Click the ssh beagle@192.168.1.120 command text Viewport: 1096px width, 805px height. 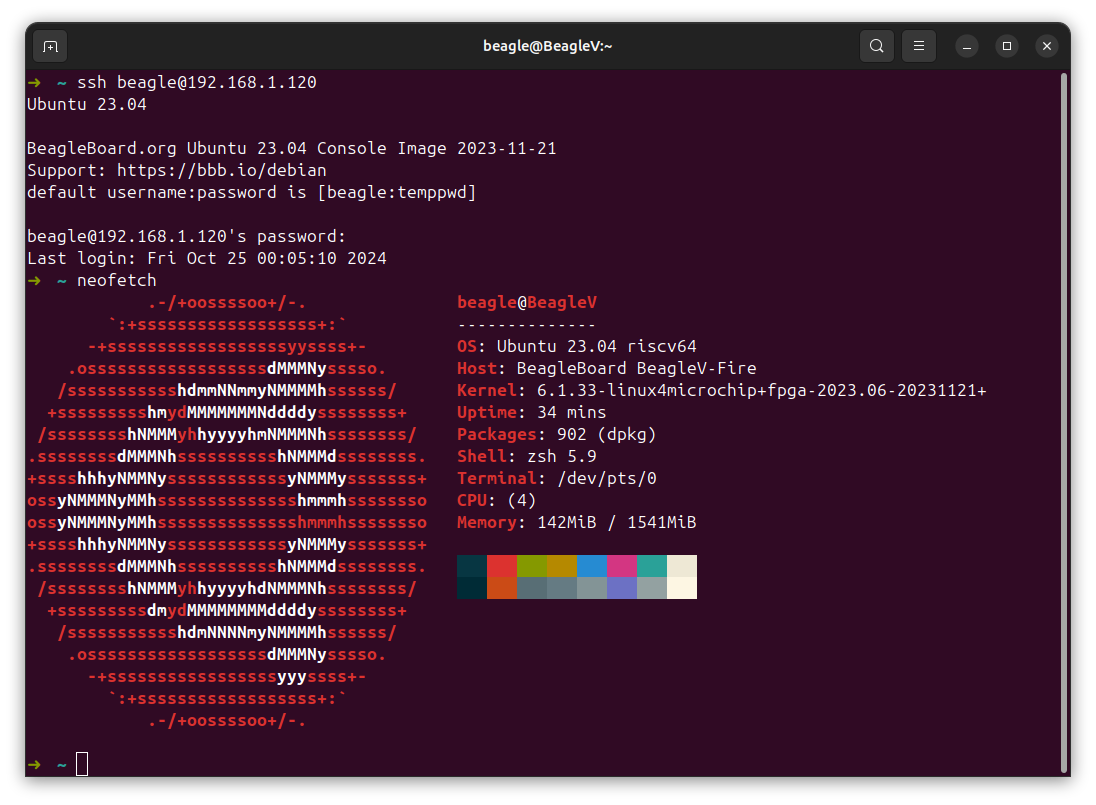point(197,82)
